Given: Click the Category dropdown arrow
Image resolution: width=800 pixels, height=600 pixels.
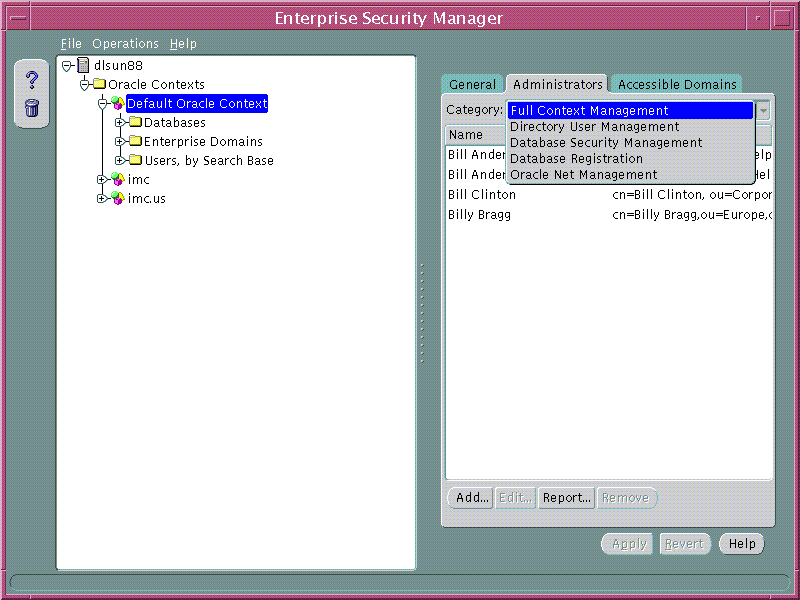Looking at the screenshot, I should click(763, 110).
